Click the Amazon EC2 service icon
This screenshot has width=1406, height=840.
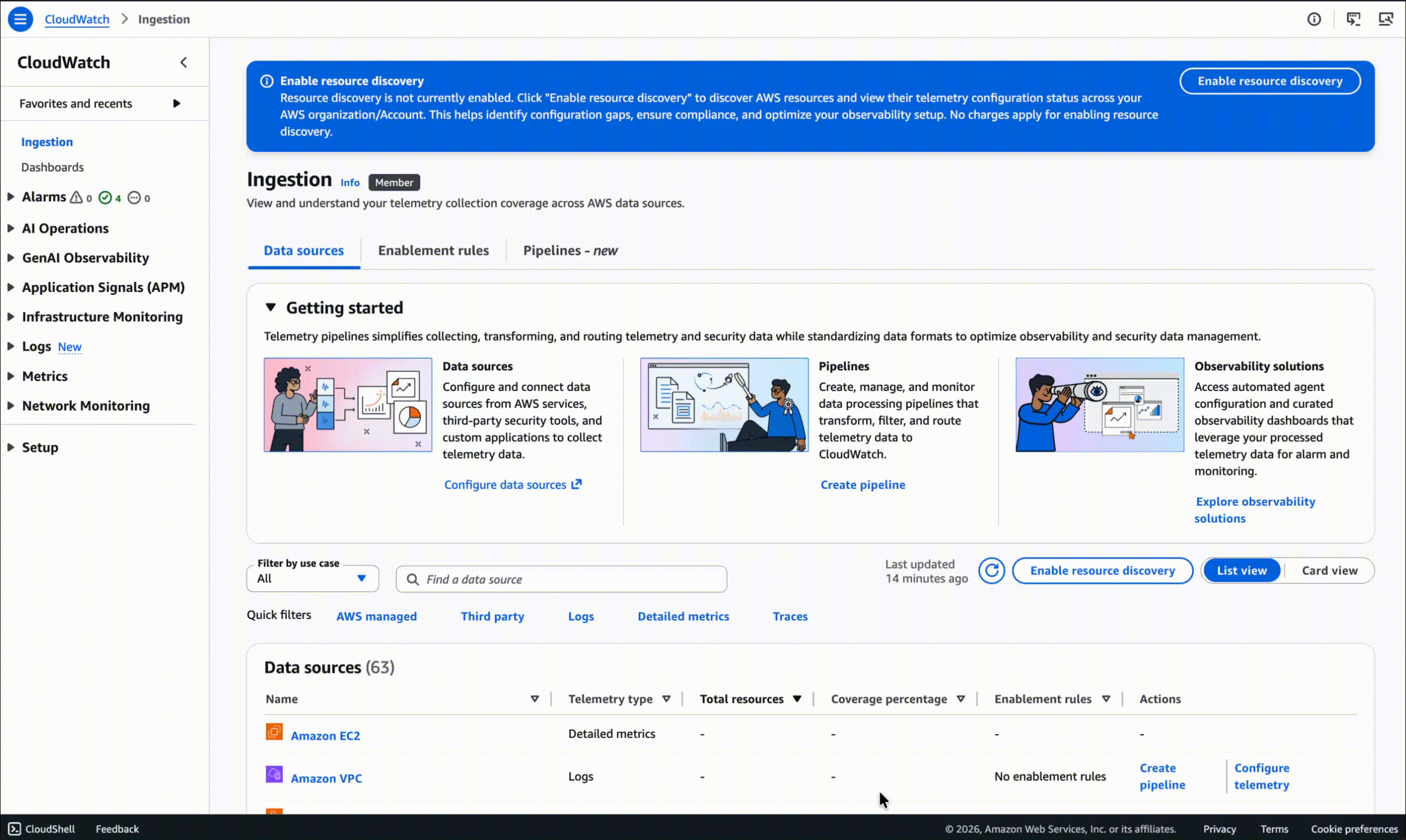[274, 732]
